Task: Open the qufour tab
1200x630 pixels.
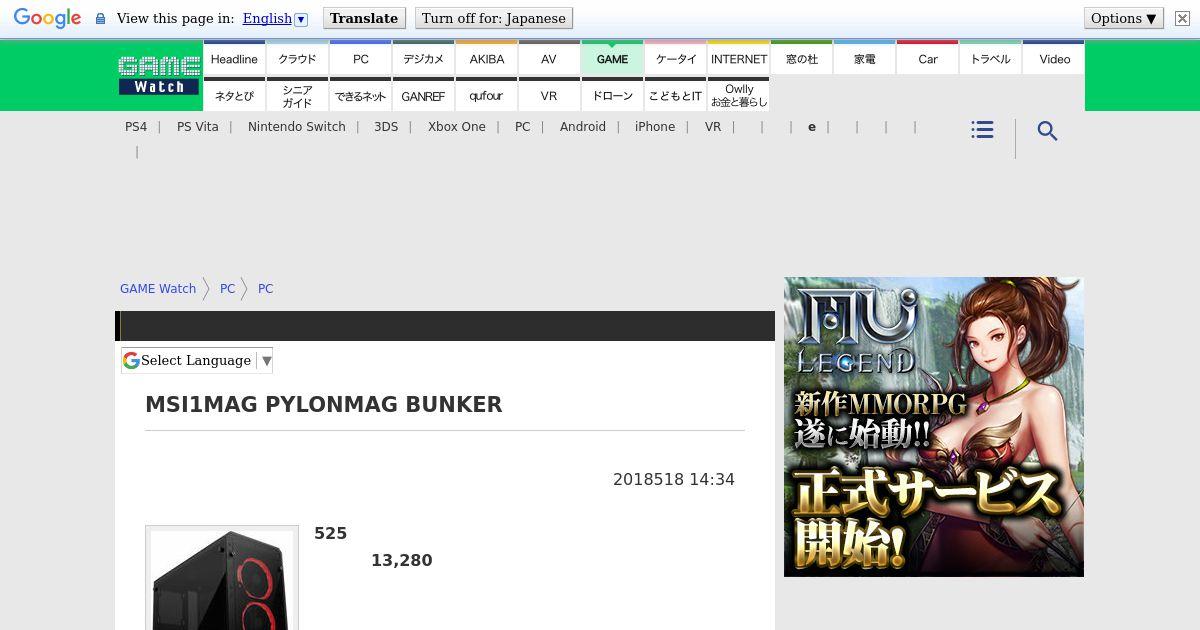Action: click(x=486, y=96)
